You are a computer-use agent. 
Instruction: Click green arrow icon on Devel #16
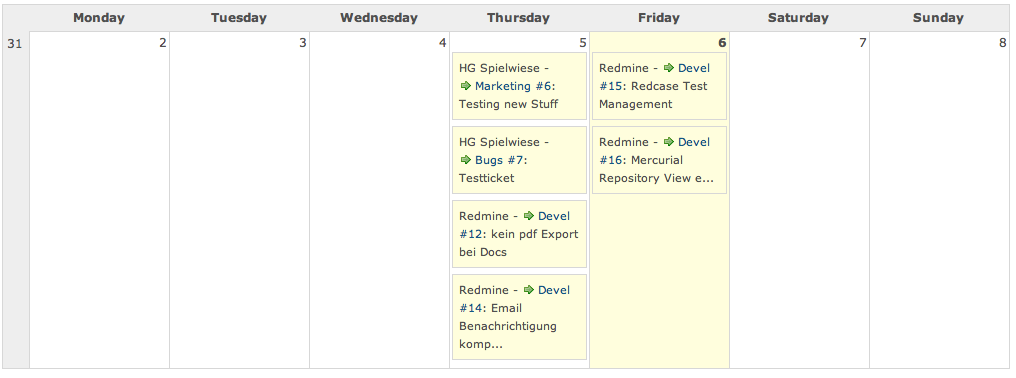pos(669,141)
